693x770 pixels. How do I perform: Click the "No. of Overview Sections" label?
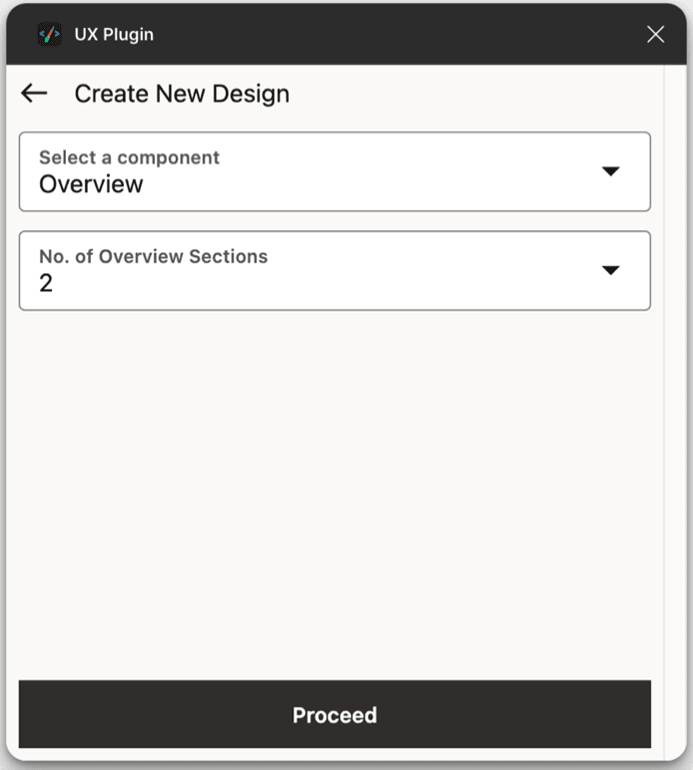[x=153, y=256]
